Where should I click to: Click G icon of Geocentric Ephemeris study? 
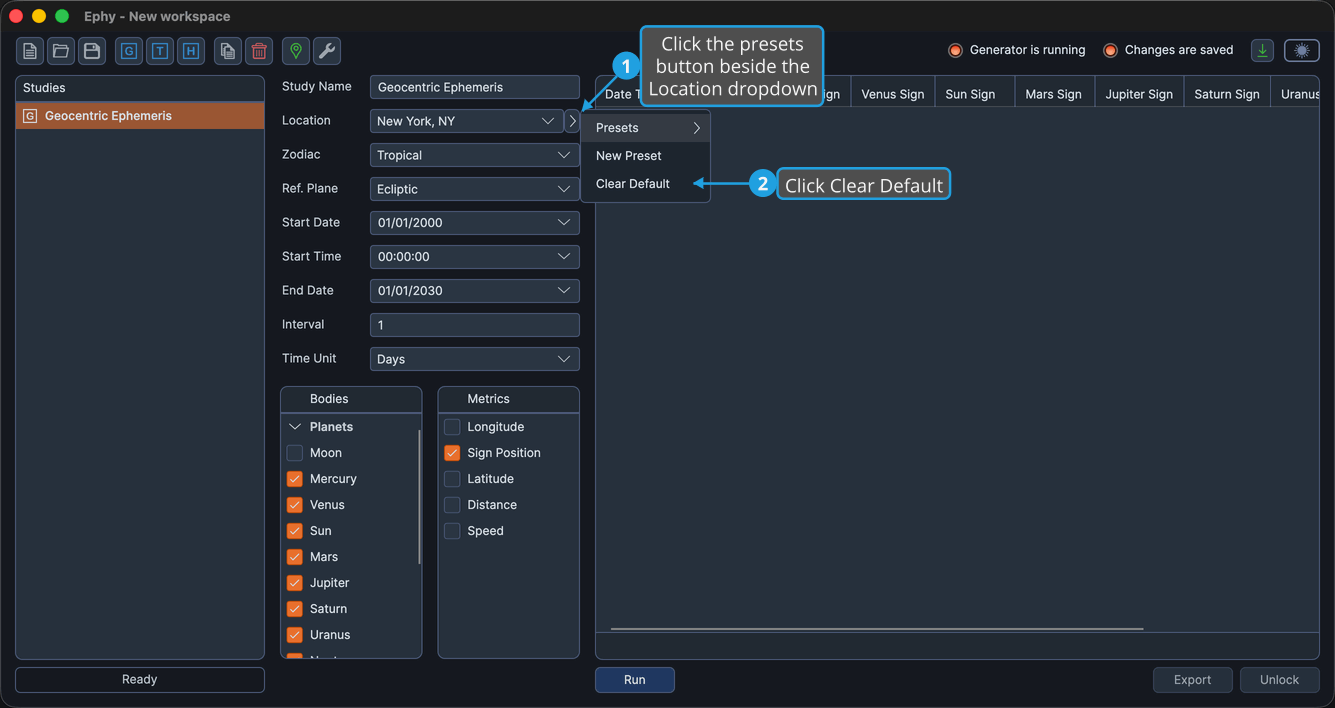30,116
